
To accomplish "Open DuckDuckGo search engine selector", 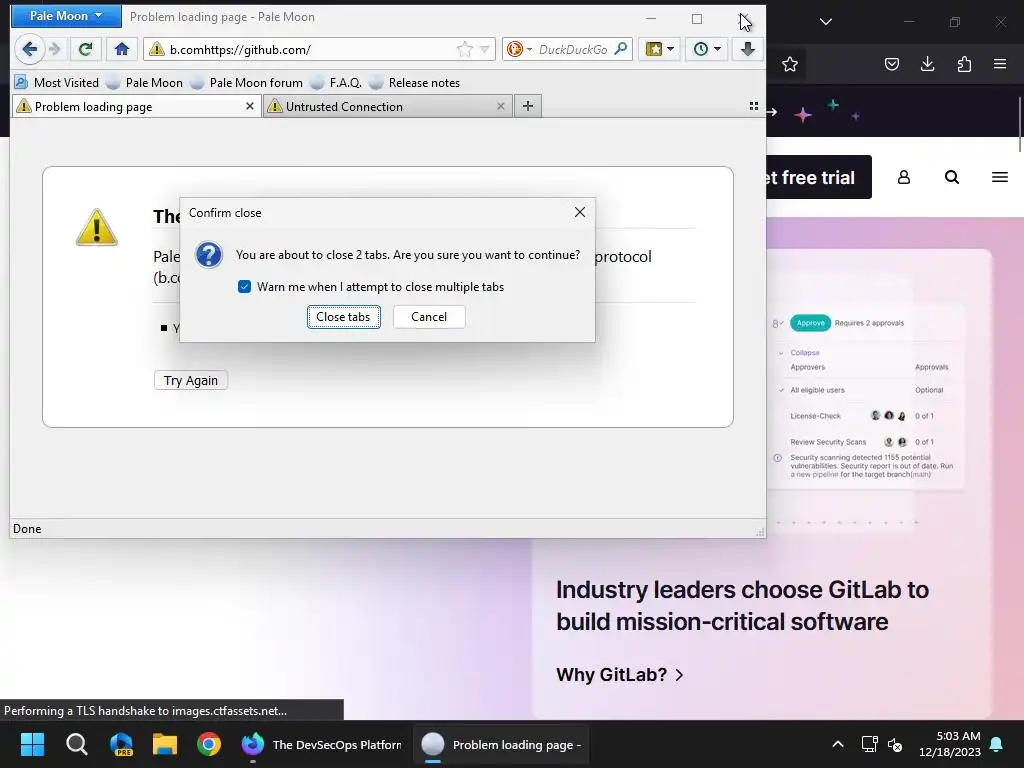I will [x=520, y=49].
